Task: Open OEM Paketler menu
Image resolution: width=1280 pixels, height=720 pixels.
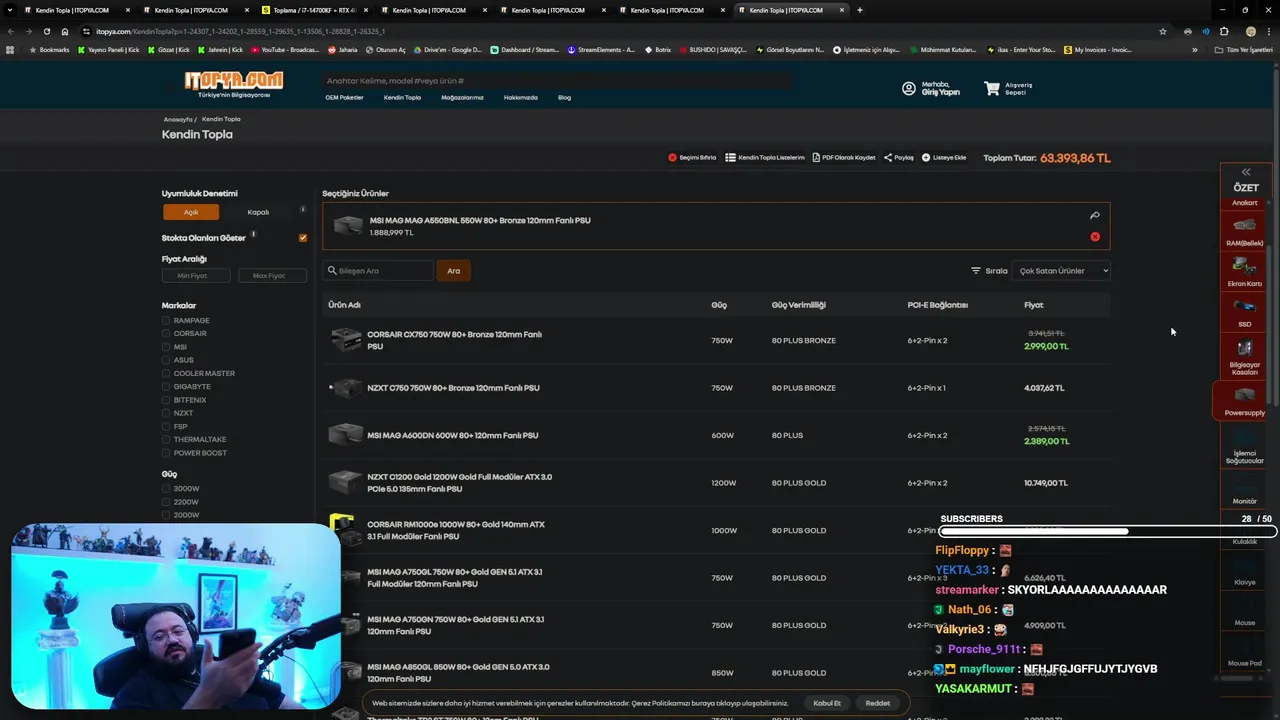Action: click(344, 98)
